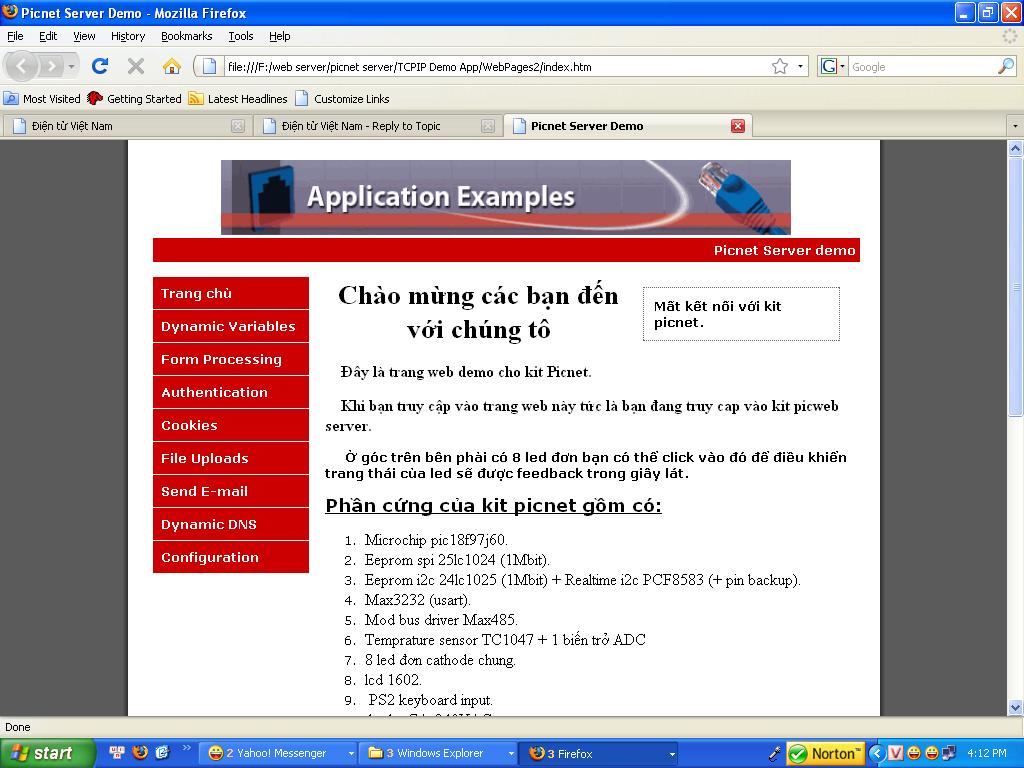Open the Yahoo! Messenger taskbar group
The width and height of the screenshot is (1024, 768).
(x=279, y=753)
